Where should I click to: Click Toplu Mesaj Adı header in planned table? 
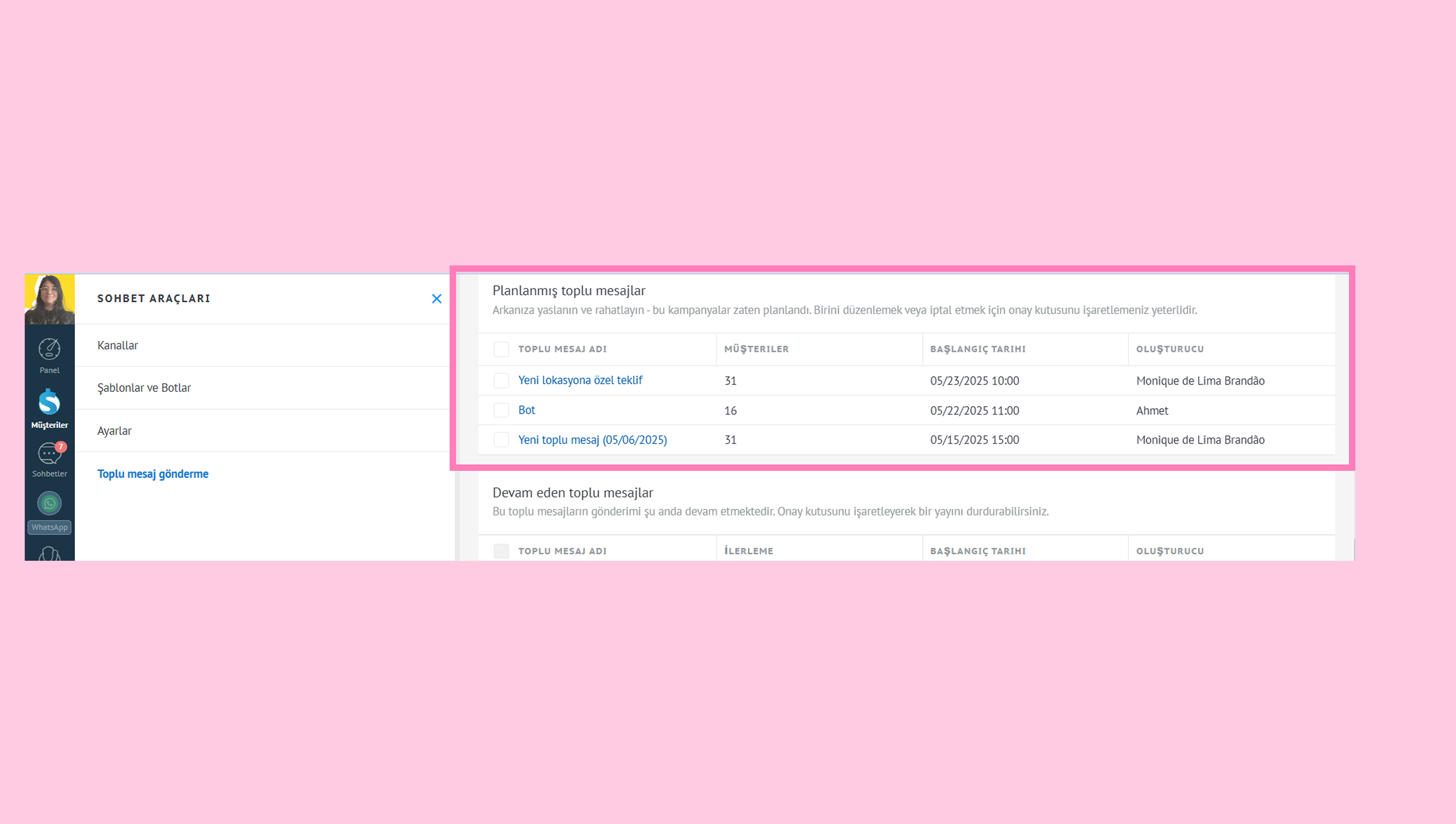[x=562, y=349]
